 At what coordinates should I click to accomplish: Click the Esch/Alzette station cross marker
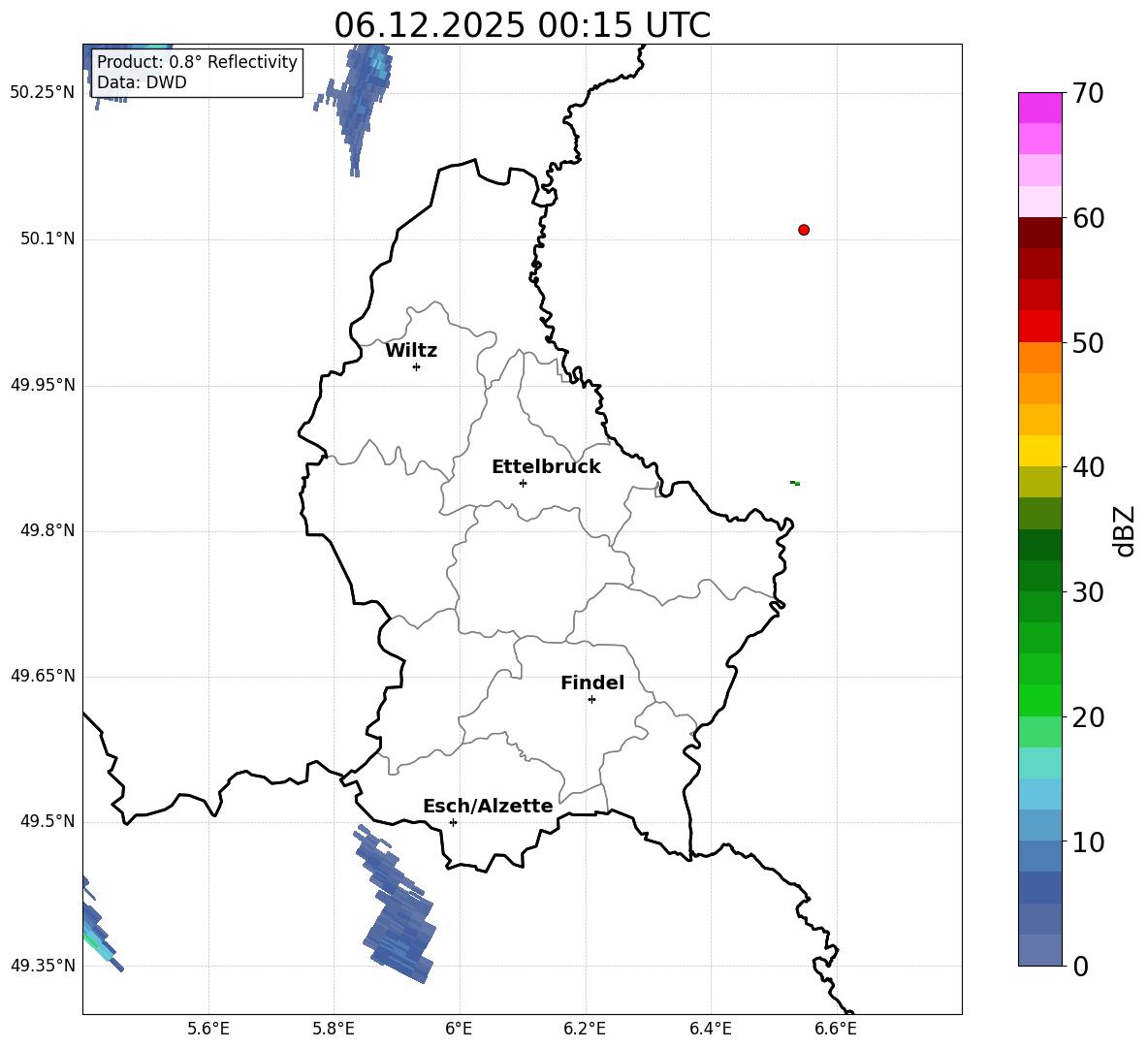(x=453, y=822)
